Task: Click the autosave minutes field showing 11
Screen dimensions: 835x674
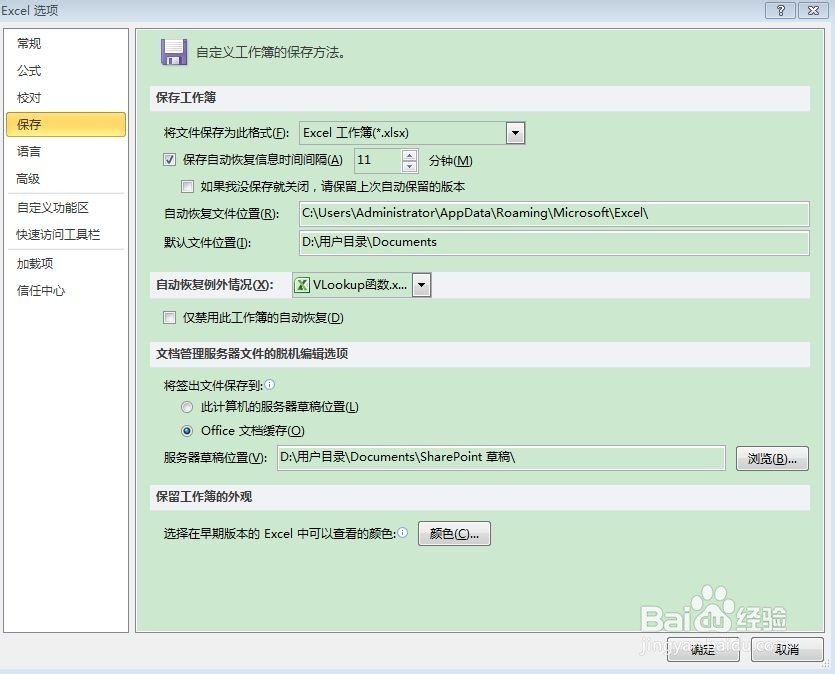Action: (378, 160)
